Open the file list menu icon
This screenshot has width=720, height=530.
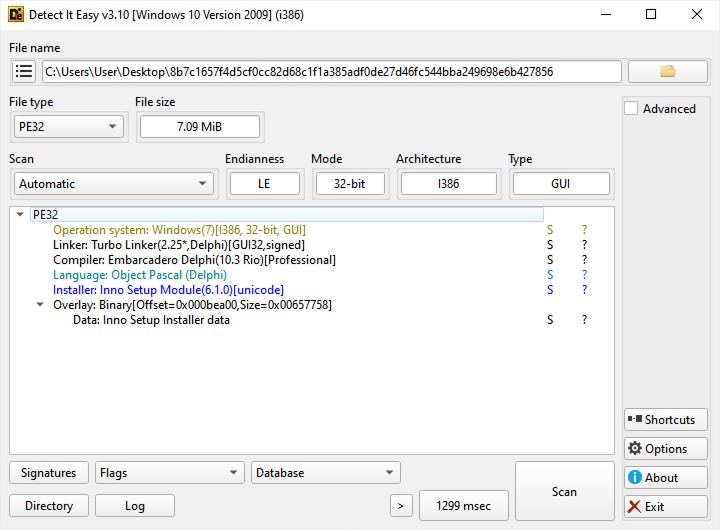[24, 72]
